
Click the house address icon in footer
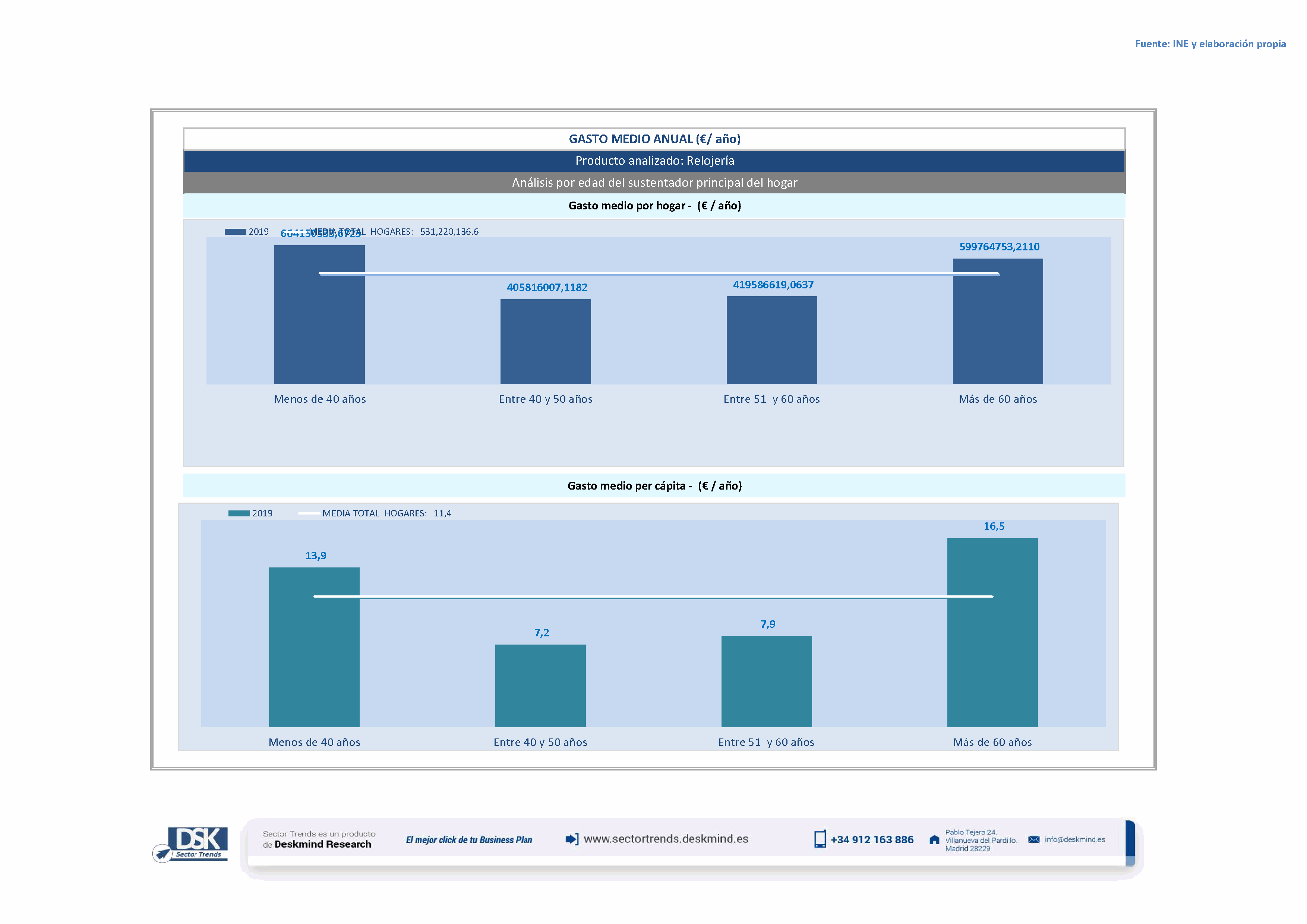tap(934, 840)
